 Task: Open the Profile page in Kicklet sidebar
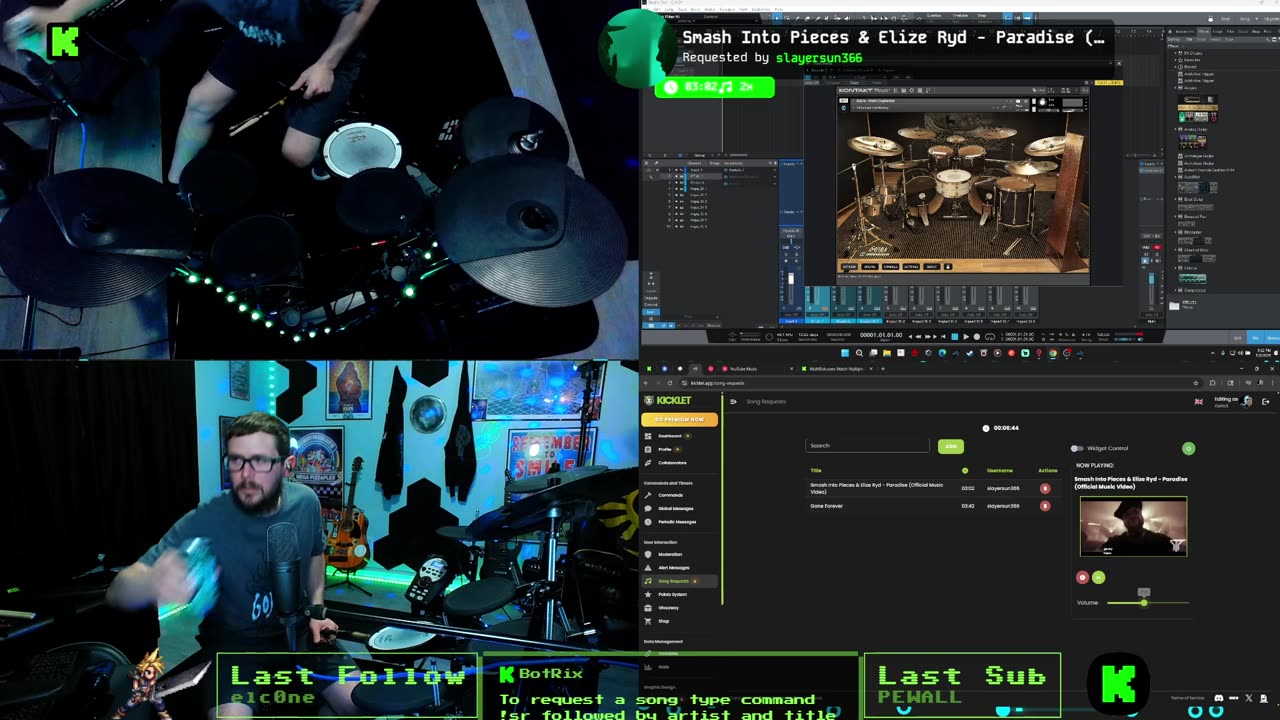(x=664, y=449)
